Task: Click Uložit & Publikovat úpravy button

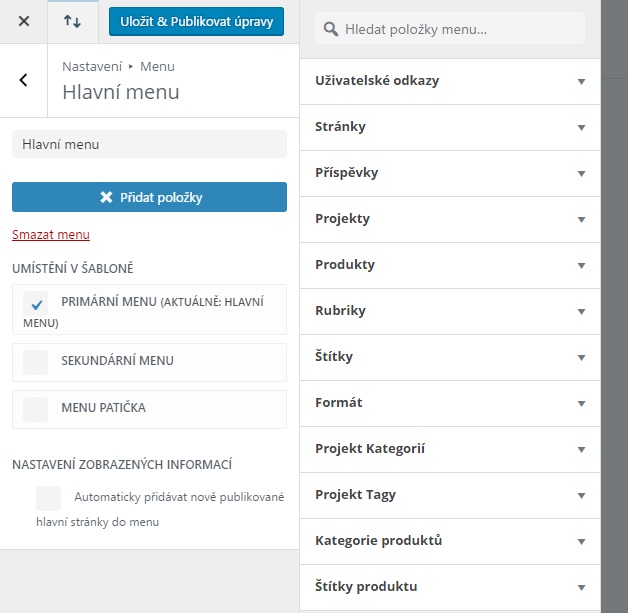Action: [x=196, y=21]
